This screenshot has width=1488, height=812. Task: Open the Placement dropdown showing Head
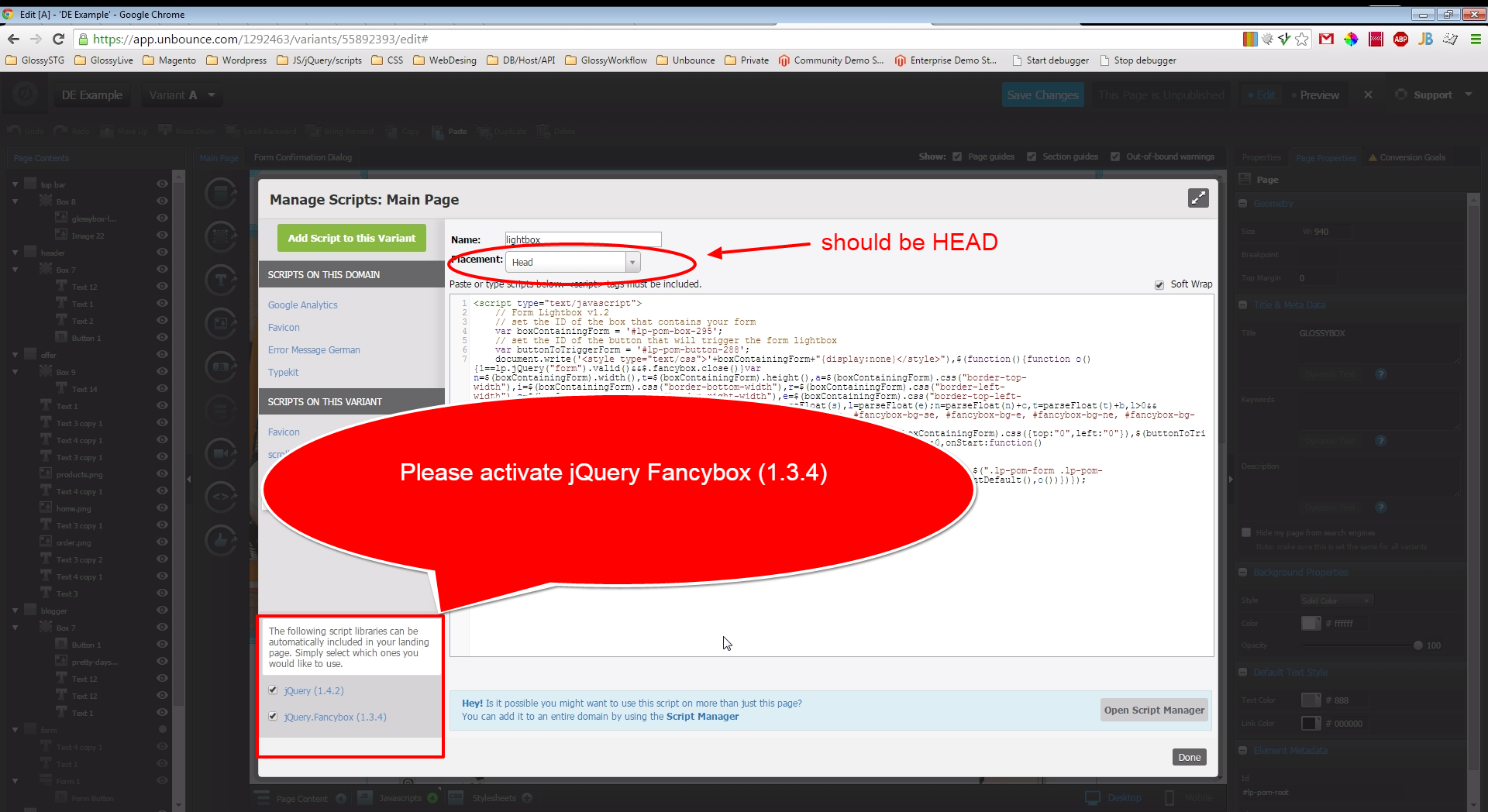573,262
